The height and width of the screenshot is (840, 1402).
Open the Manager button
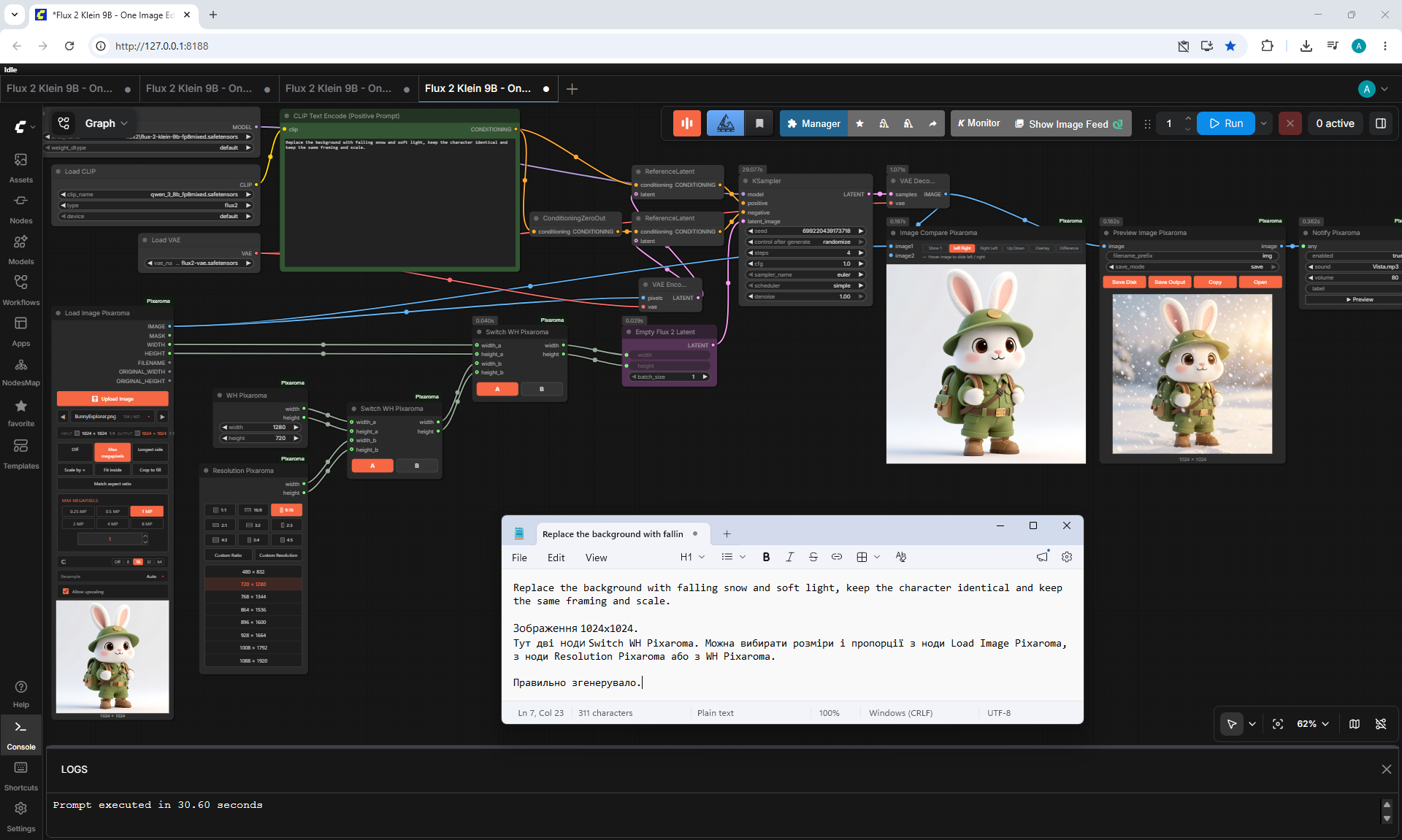point(813,123)
